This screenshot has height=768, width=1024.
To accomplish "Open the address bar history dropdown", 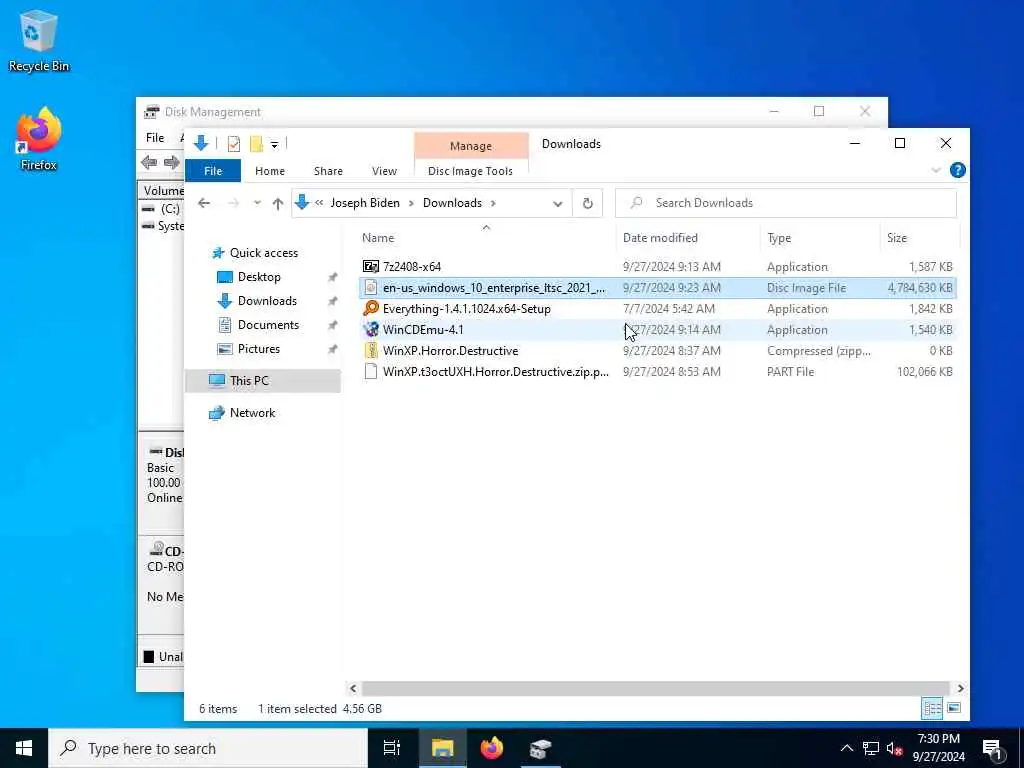I will [x=558, y=204].
